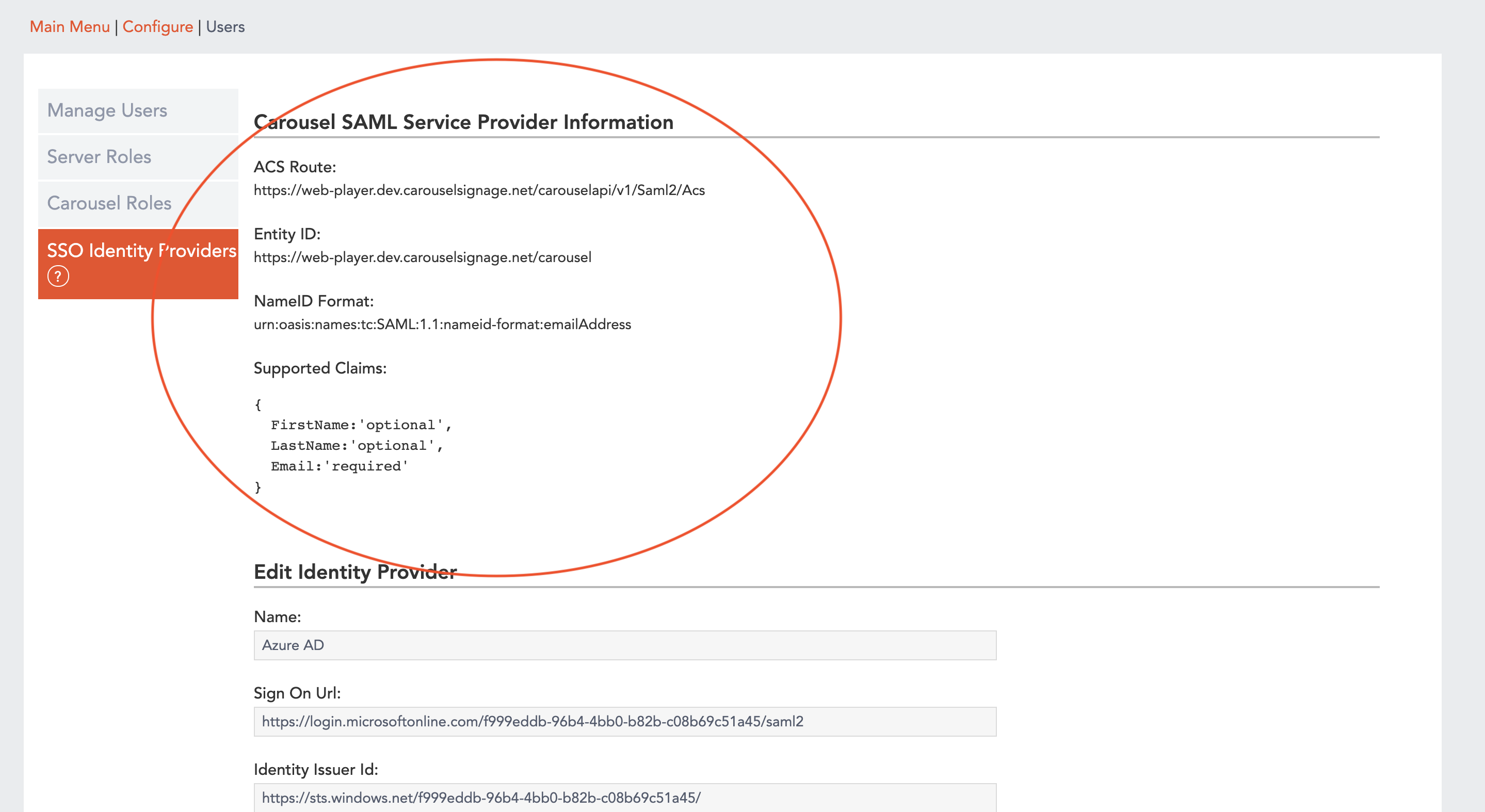Switch to the Manage Users tab
This screenshot has width=1485, height=812.
coord(108,110)
